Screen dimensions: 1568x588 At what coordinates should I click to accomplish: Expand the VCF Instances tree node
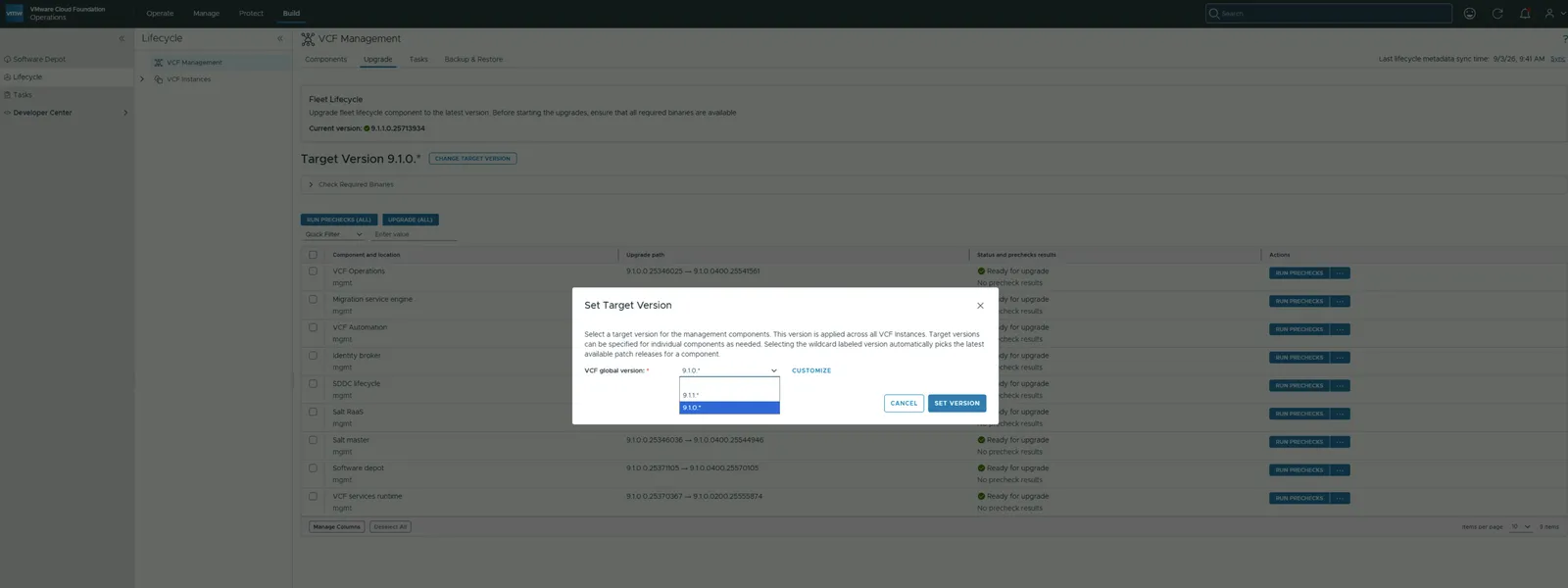[142, 79]
